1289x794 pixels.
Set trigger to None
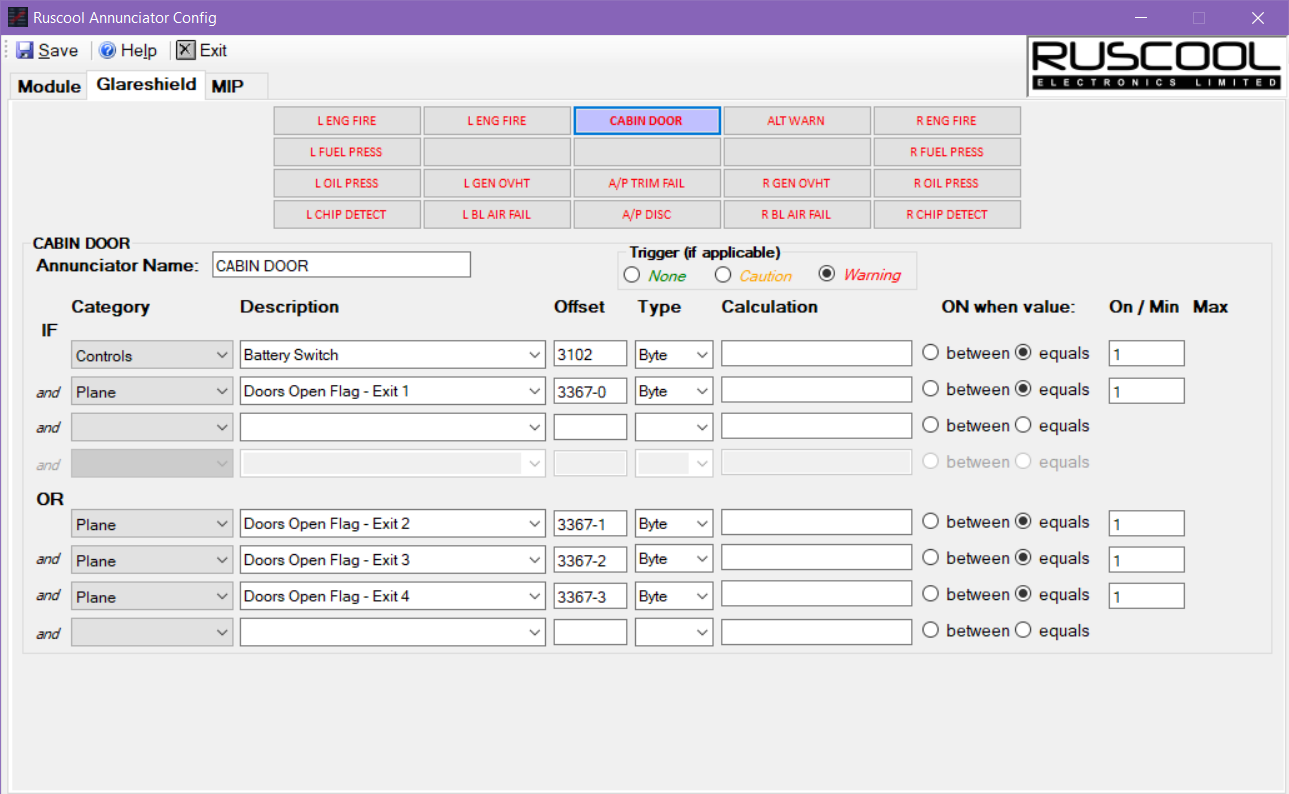(632, 275)
